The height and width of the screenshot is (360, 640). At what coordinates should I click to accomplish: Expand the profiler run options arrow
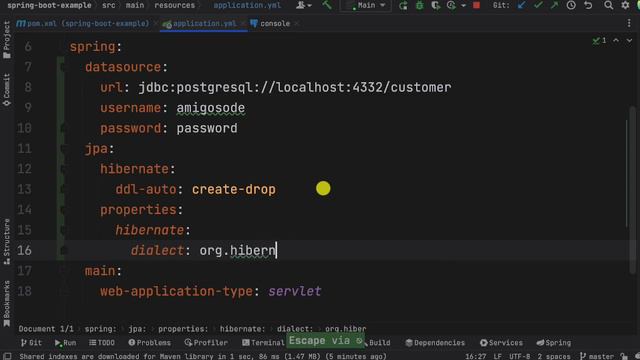pyautogui.click(x=463, y=6)
